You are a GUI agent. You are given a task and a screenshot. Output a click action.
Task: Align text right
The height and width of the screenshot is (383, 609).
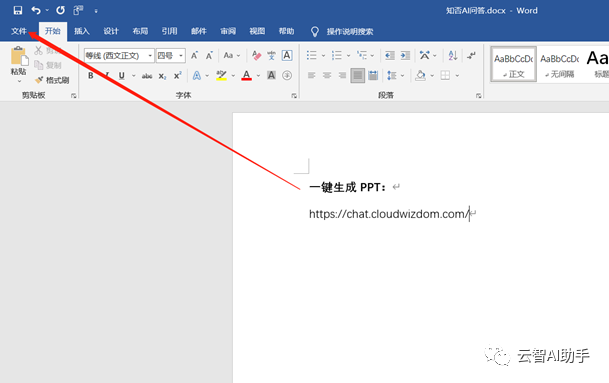[342, 75]
